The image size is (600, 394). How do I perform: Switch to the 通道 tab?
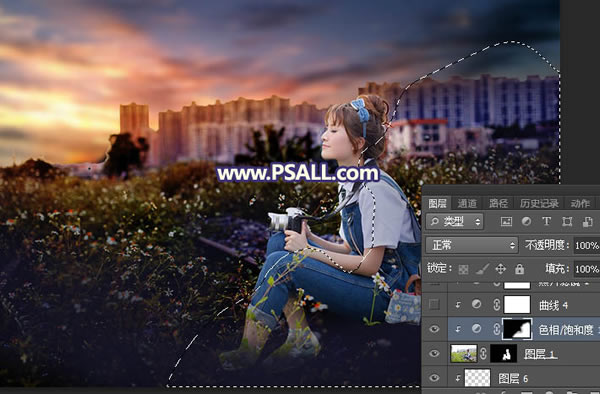[467, 204]
